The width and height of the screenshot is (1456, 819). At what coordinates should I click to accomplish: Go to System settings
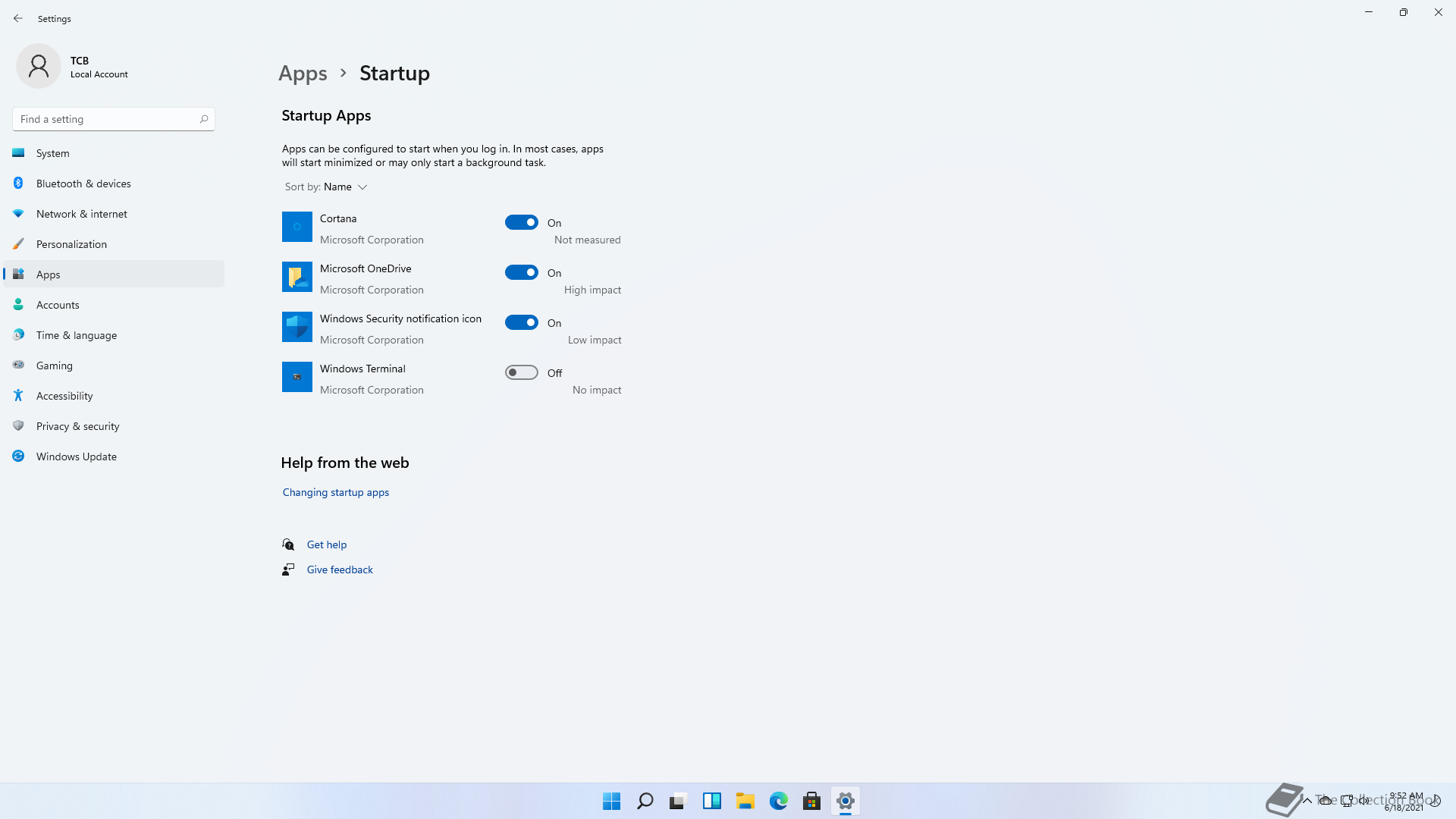click(x=114, y=153)
